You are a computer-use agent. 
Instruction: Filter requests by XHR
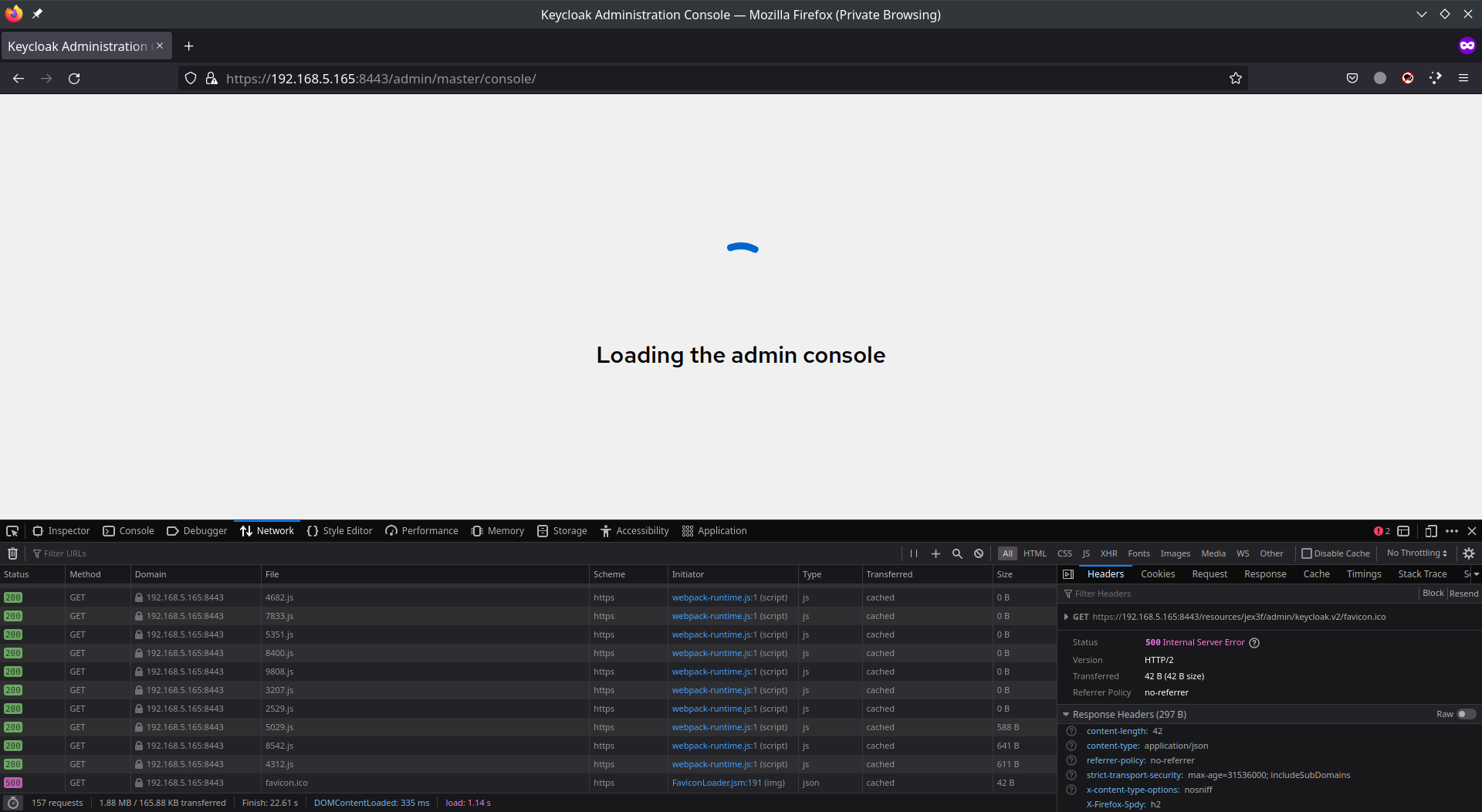pyautogui.click(x=1109, y=553)
